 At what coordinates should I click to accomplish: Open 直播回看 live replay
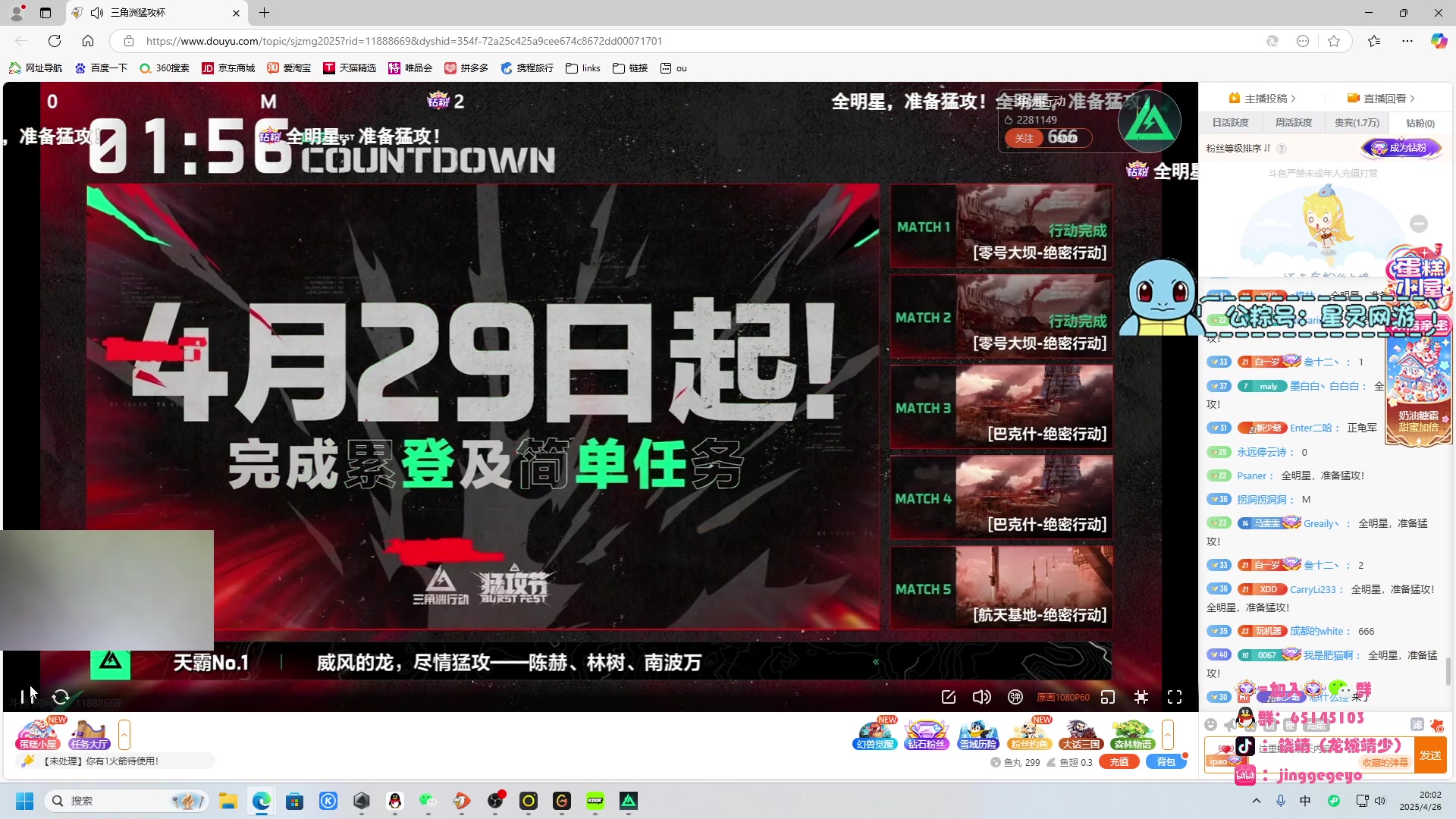[x=1381, y=99]
